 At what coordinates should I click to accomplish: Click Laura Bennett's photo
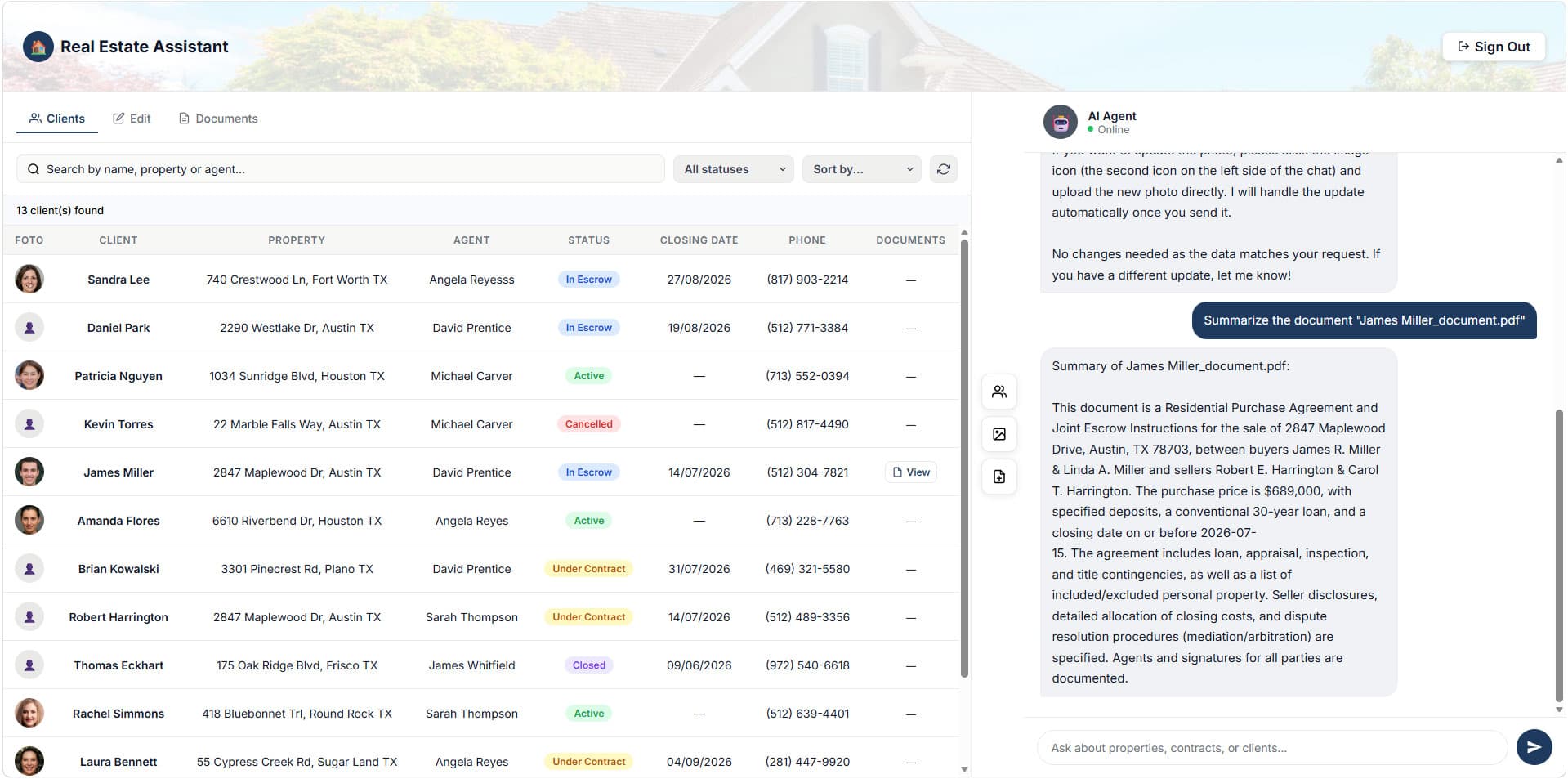point(29,761)
